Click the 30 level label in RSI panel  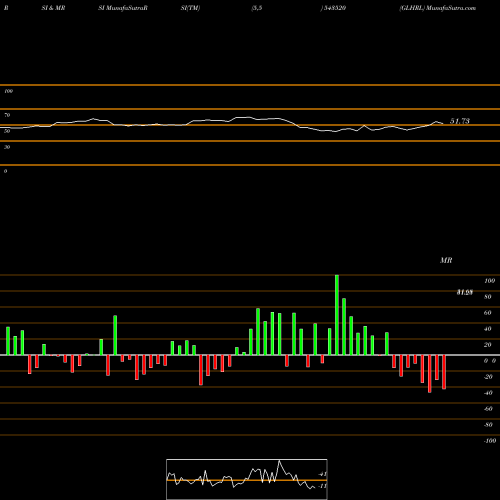tap(7, 147)
